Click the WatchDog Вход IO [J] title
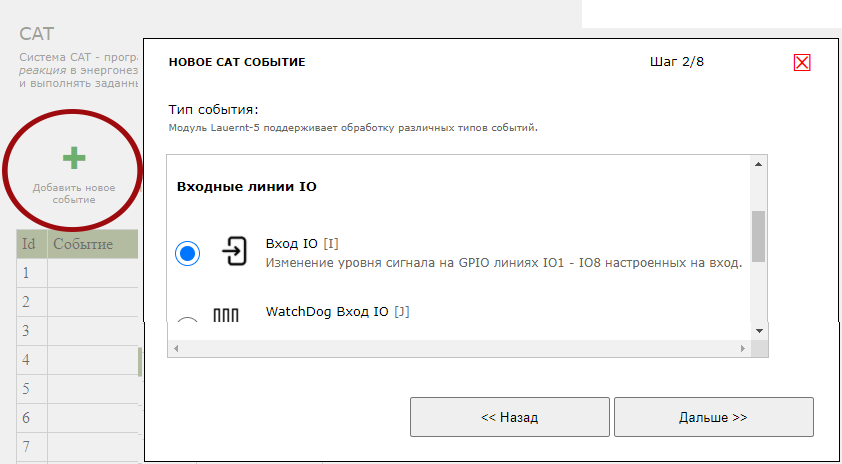The height and width of the screenshot is (464, 842). coord(337,311)
